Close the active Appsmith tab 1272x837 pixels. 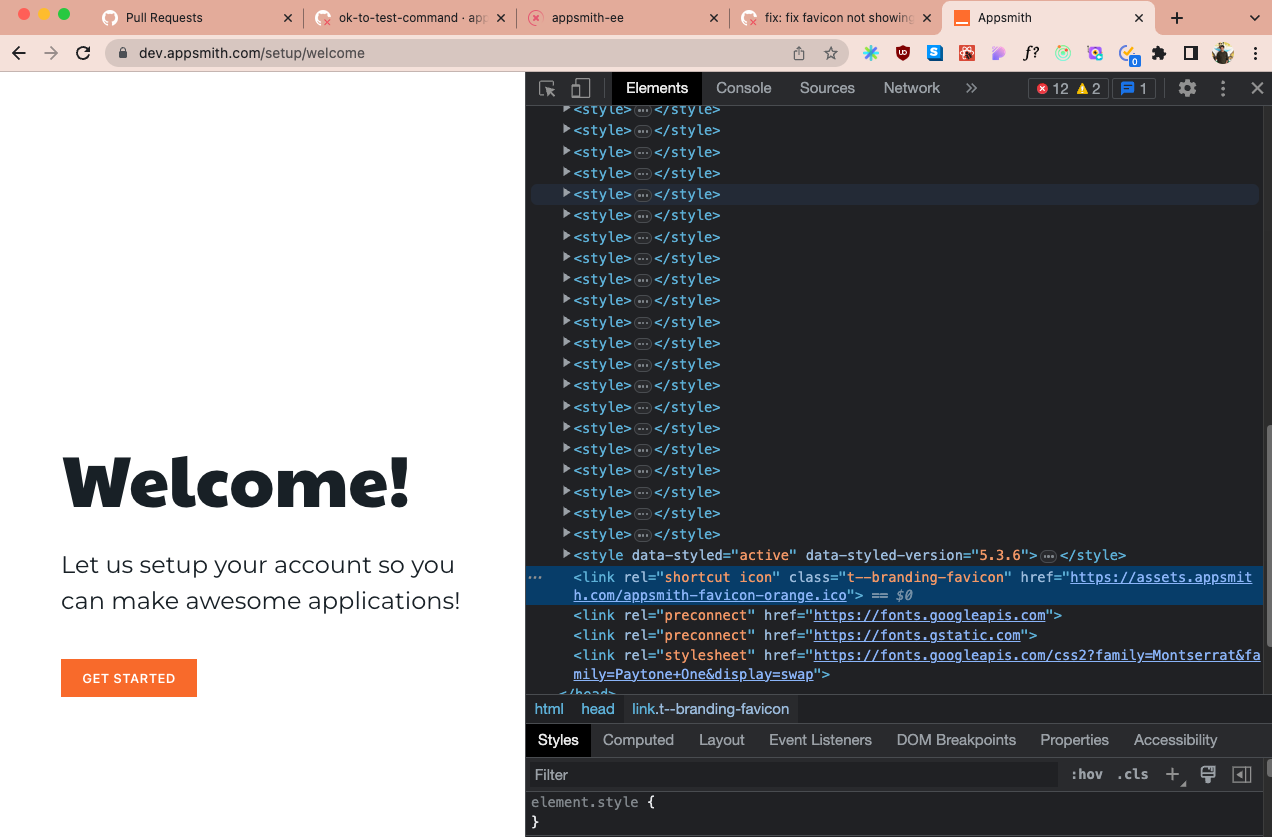(1139, 18)
